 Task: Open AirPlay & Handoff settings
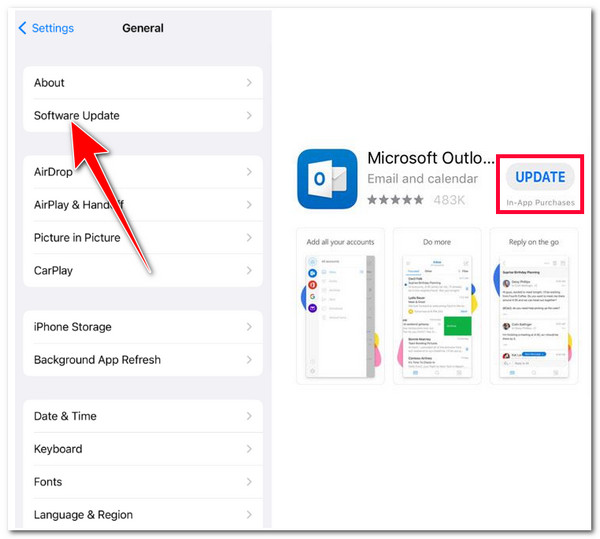coord(143,205)
